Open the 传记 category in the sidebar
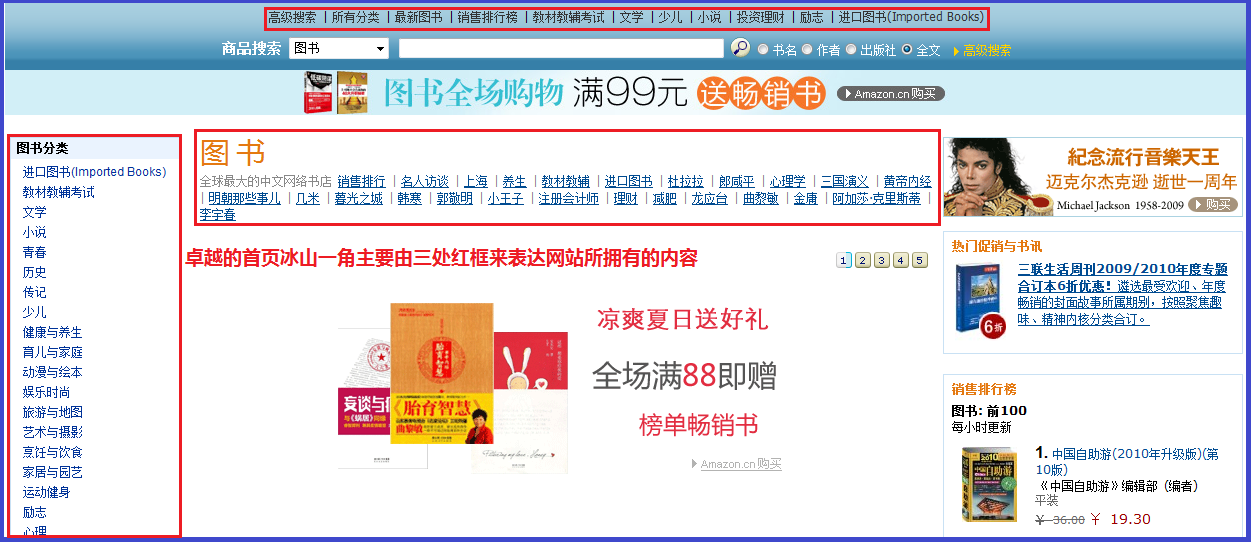The width and height of the screenshot is (1251, 542). (35, 292)
